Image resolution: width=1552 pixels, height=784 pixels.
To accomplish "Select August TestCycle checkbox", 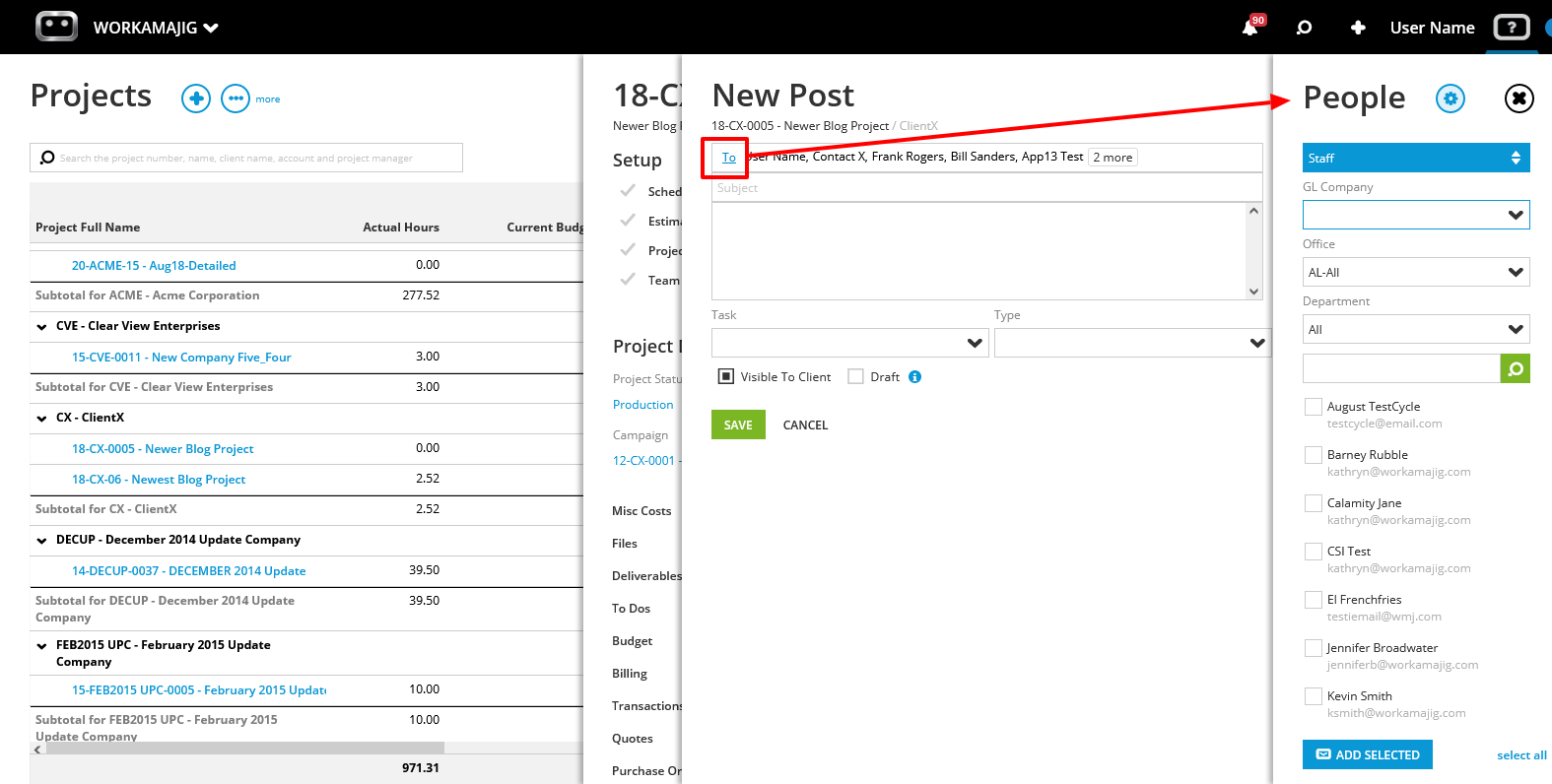I will click(1313, 407).
